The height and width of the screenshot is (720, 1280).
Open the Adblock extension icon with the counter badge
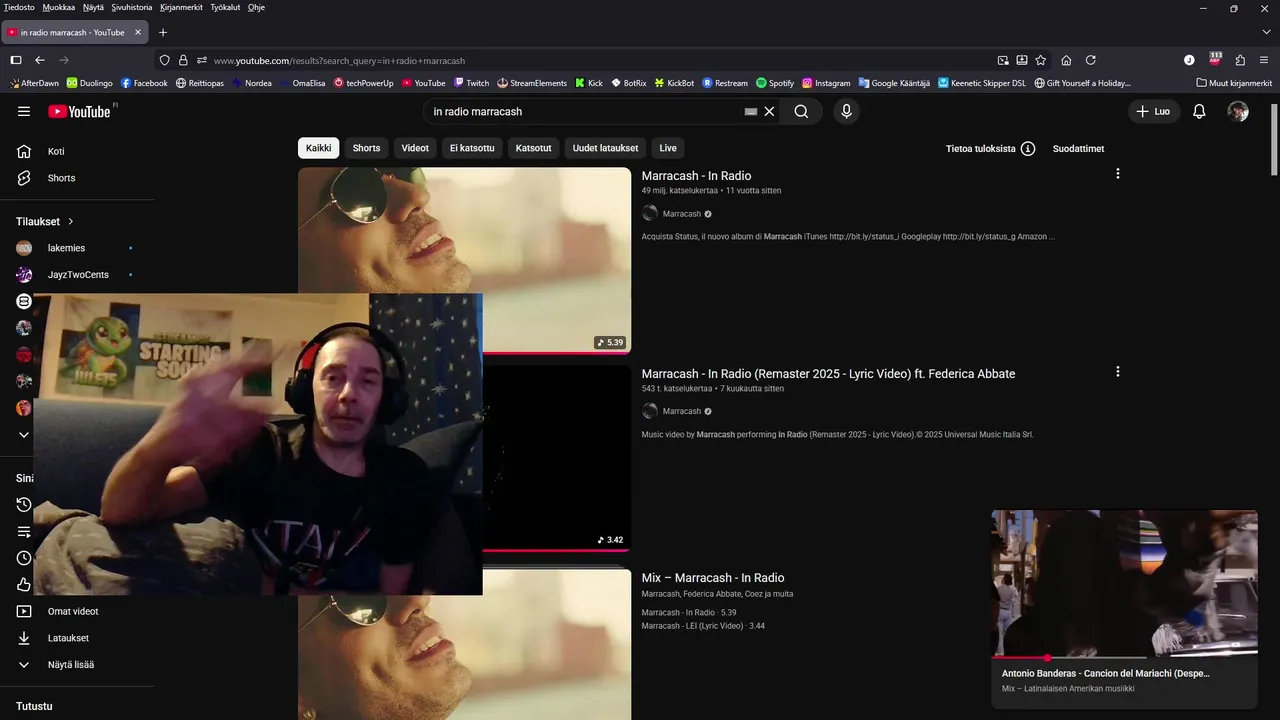coord(1215,59)
